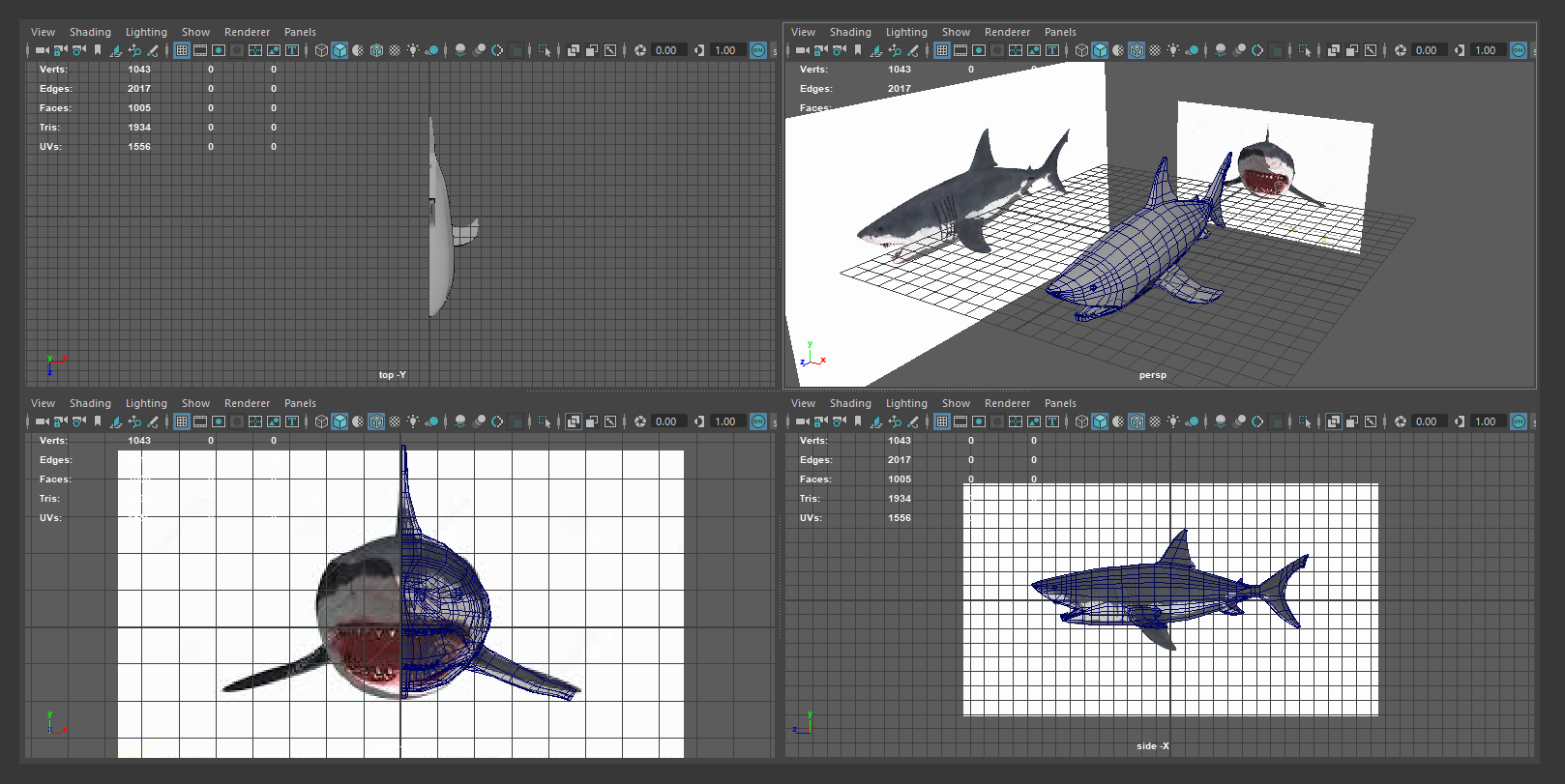Open Shading menu in top view panel
The height and width of the screenshot is (784, 1565).
90,32
